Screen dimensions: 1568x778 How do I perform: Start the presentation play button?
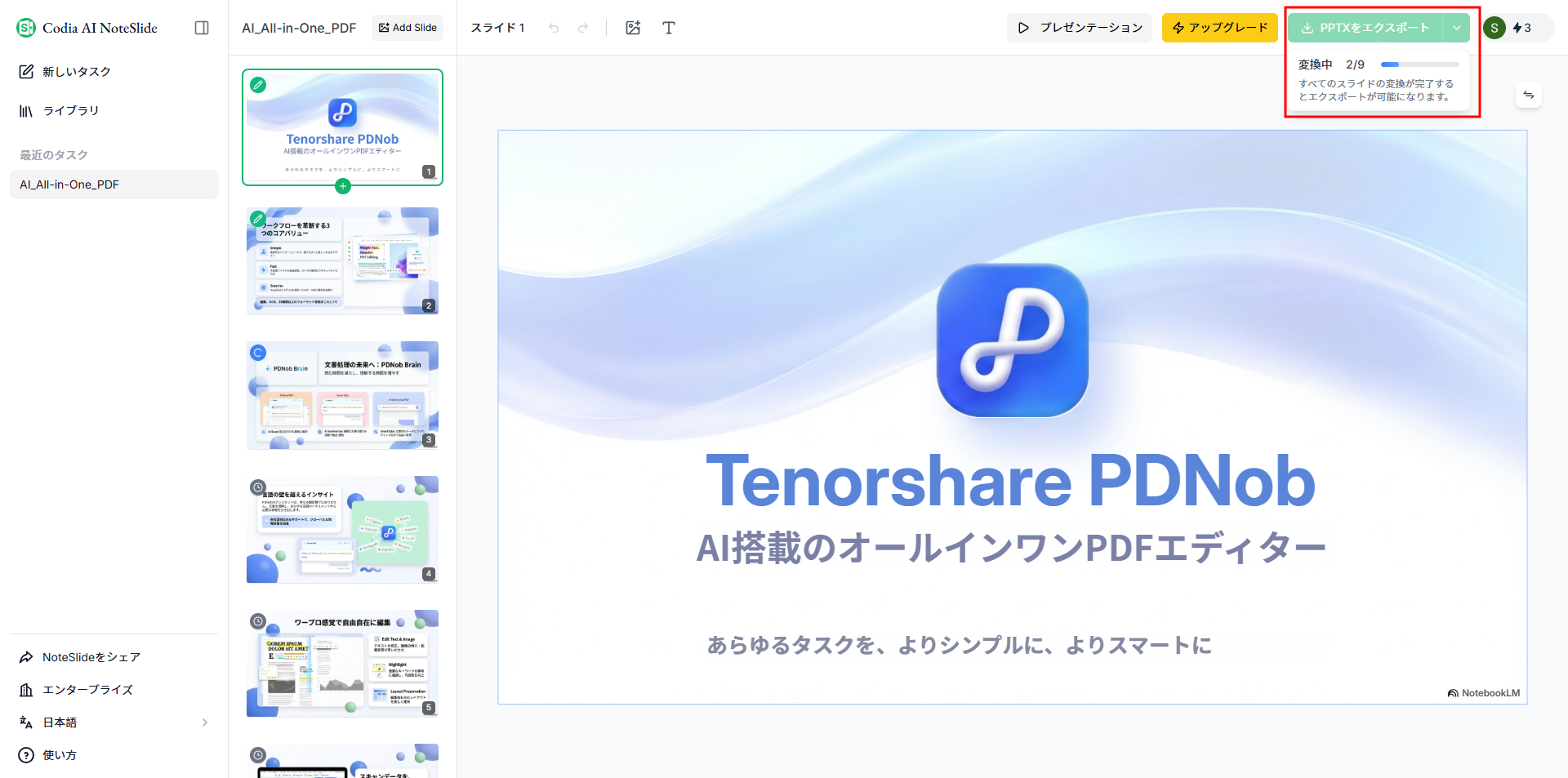[x=1080, y=28]
